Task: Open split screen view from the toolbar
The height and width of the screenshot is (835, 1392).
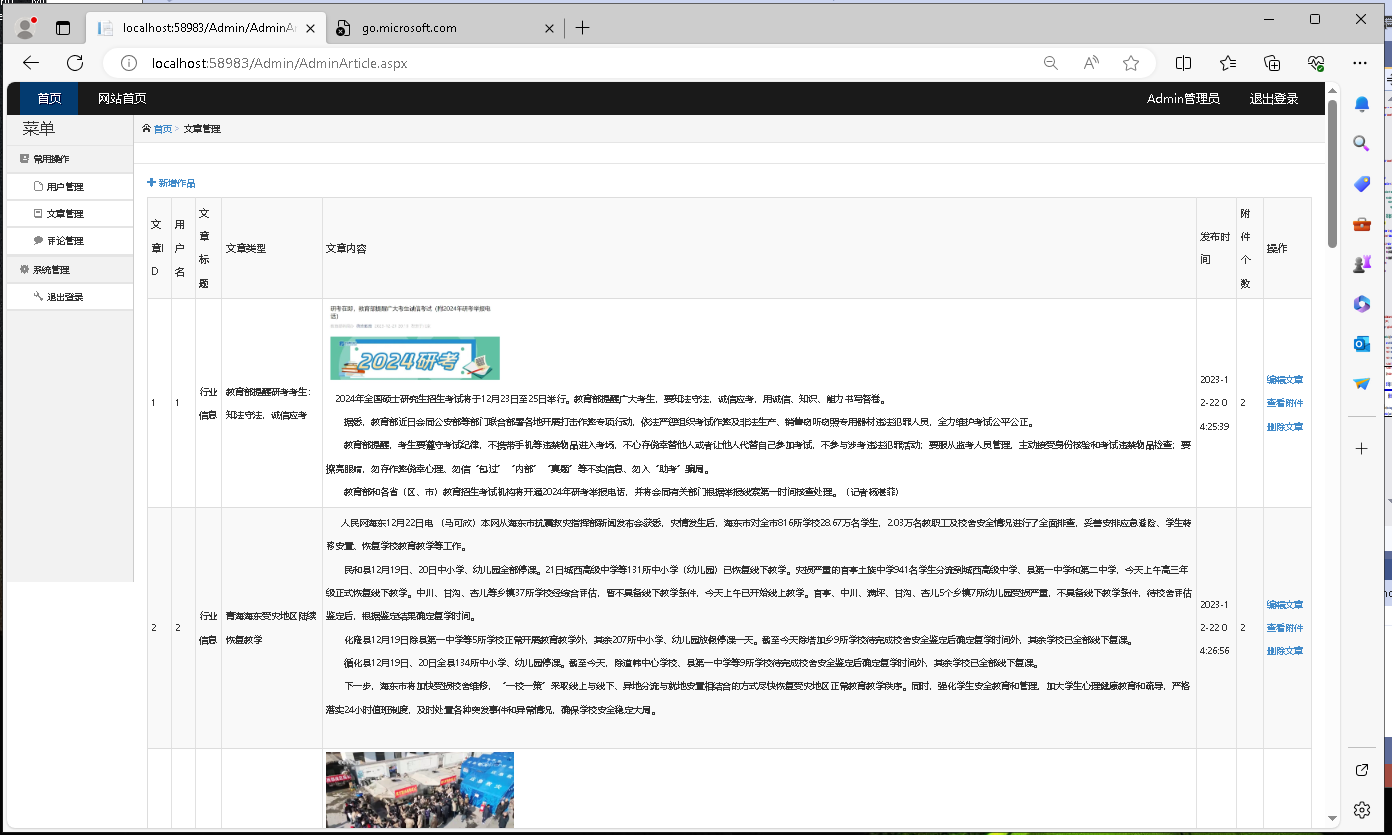Action: [x=1184, y=62]
